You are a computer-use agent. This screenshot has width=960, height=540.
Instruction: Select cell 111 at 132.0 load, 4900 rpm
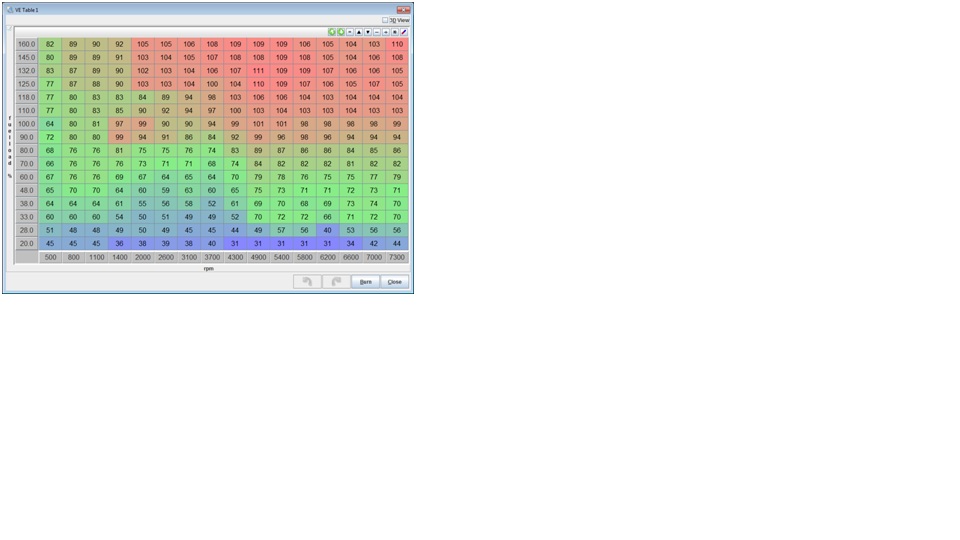(258, 71)
